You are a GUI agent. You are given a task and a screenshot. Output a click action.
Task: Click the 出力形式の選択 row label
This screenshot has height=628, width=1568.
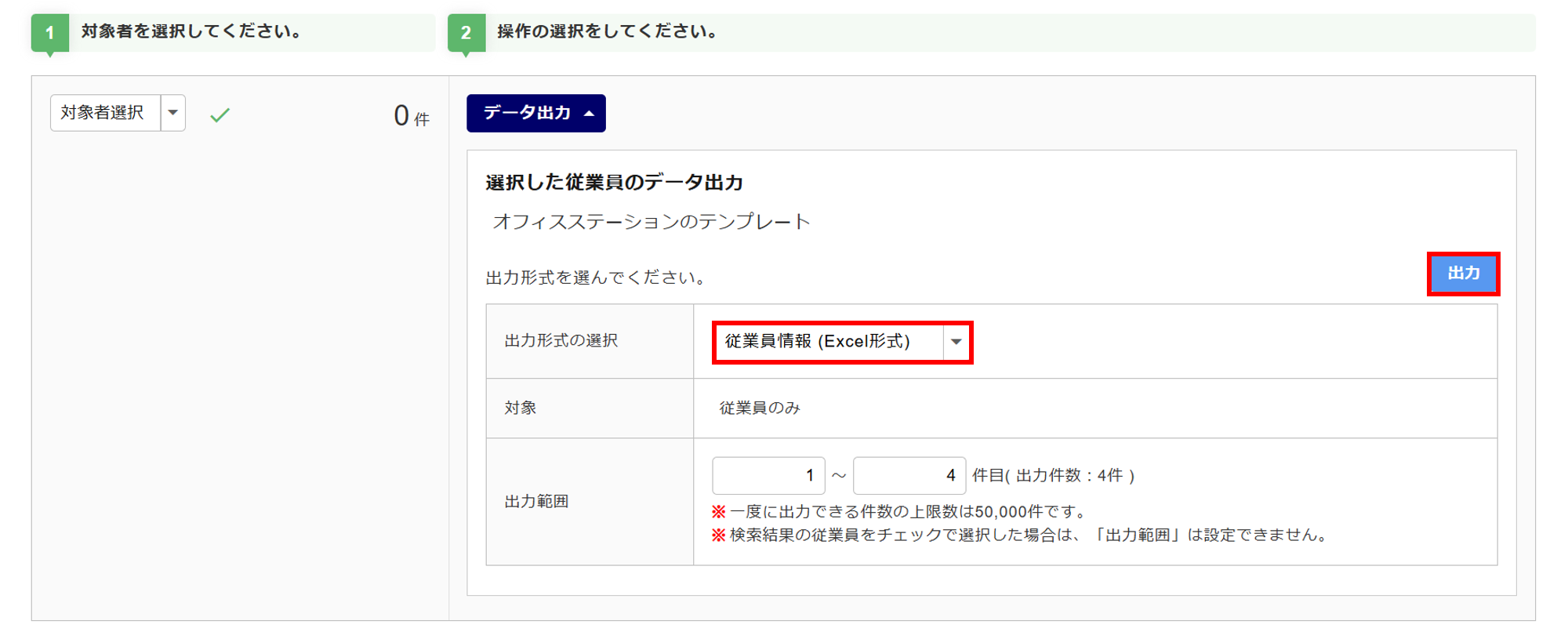(561, 341)
